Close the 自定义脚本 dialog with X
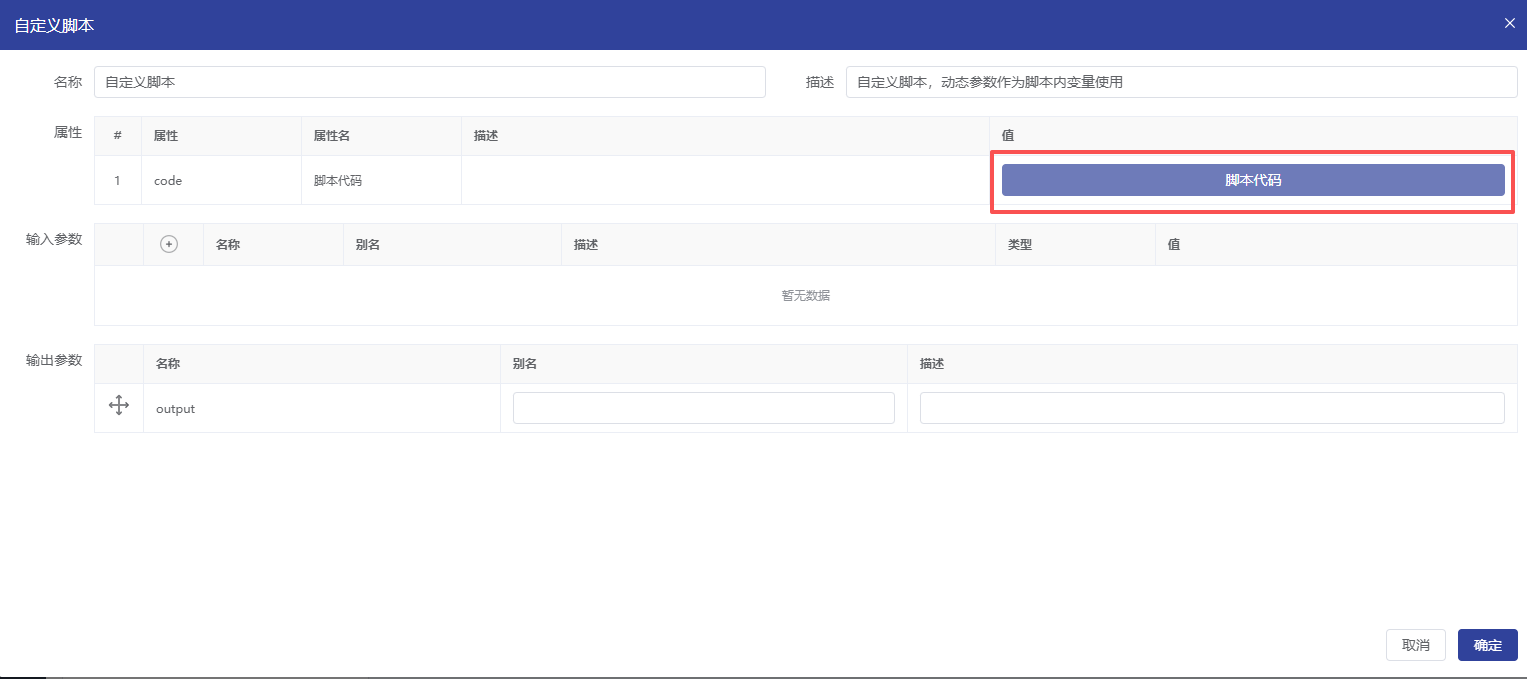Image resolution: width=1527 pixels, height=679 pixels. [x=1509, y=23]
